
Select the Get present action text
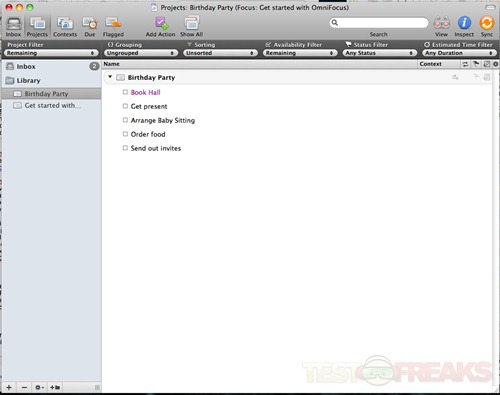pos(149,106)
